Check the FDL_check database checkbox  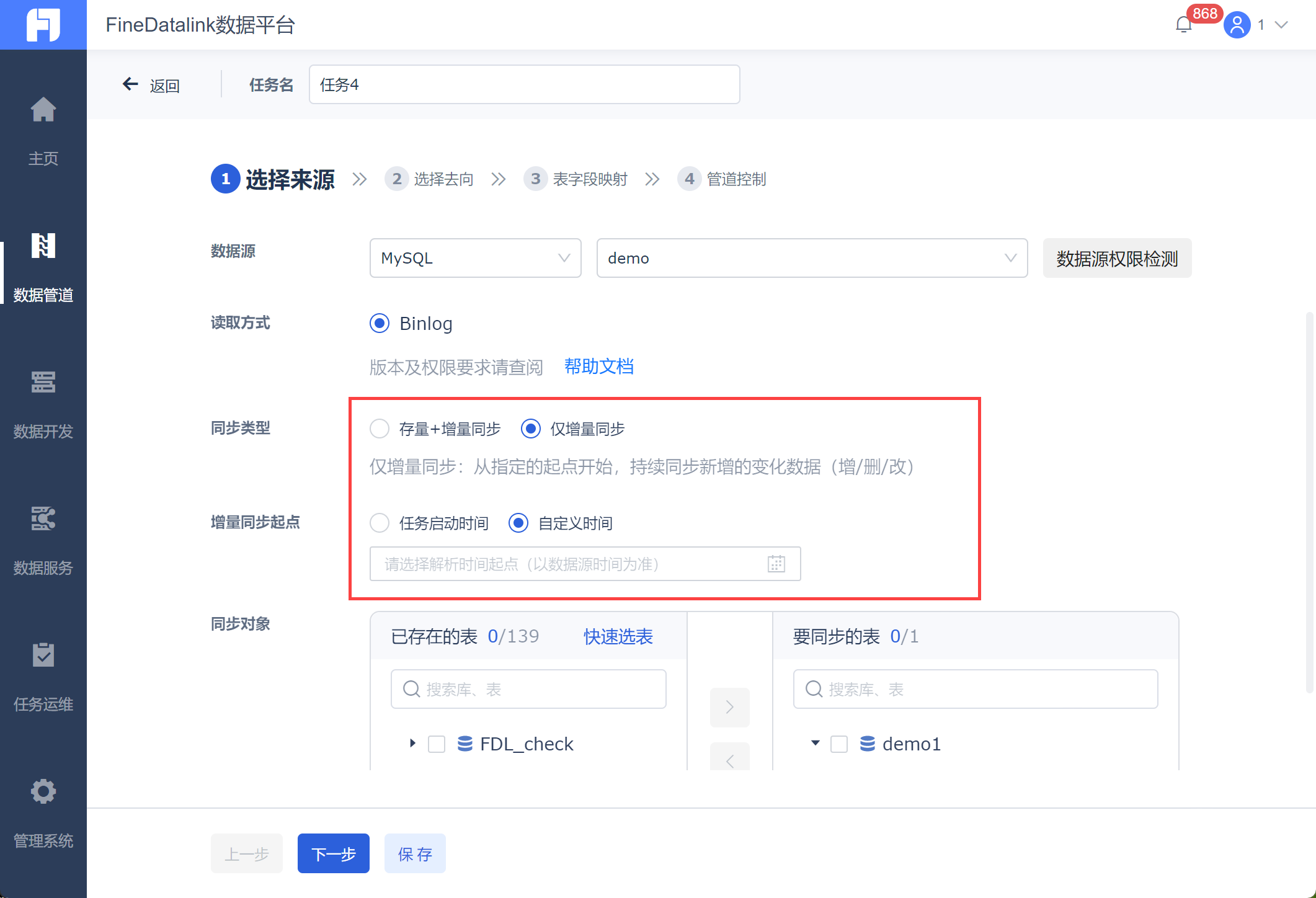click(x=437, y=744)
